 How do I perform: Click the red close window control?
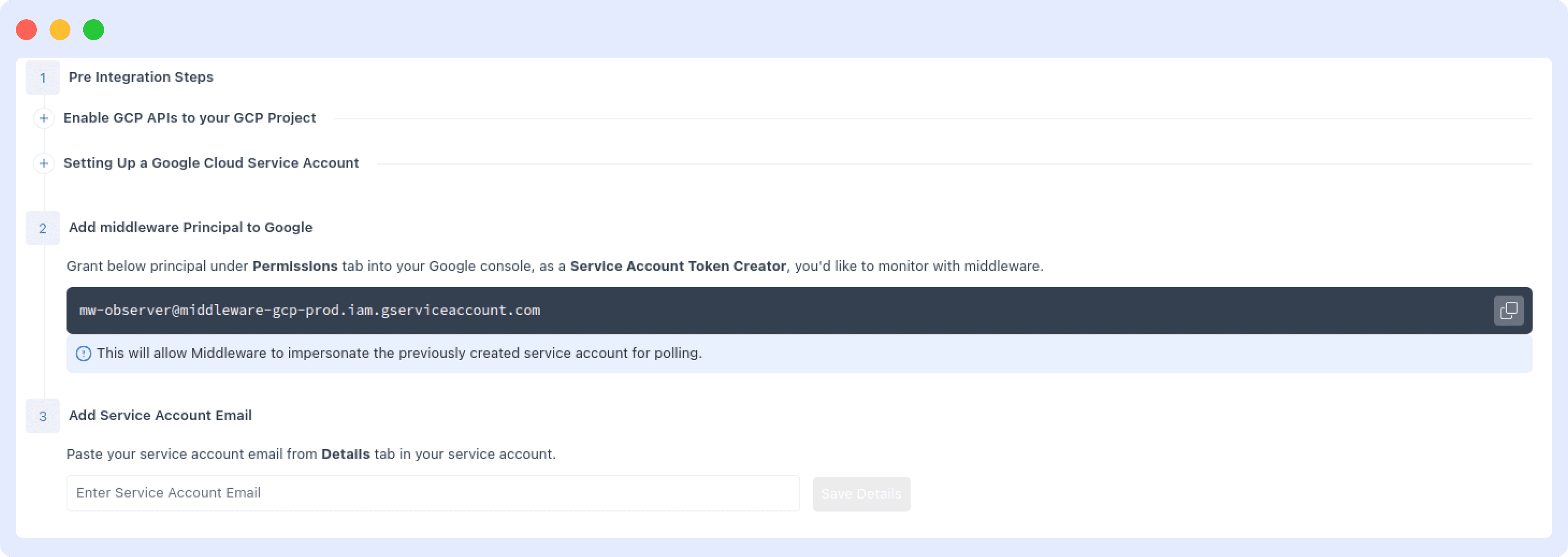pyautogui.click(x=27, y=29)
